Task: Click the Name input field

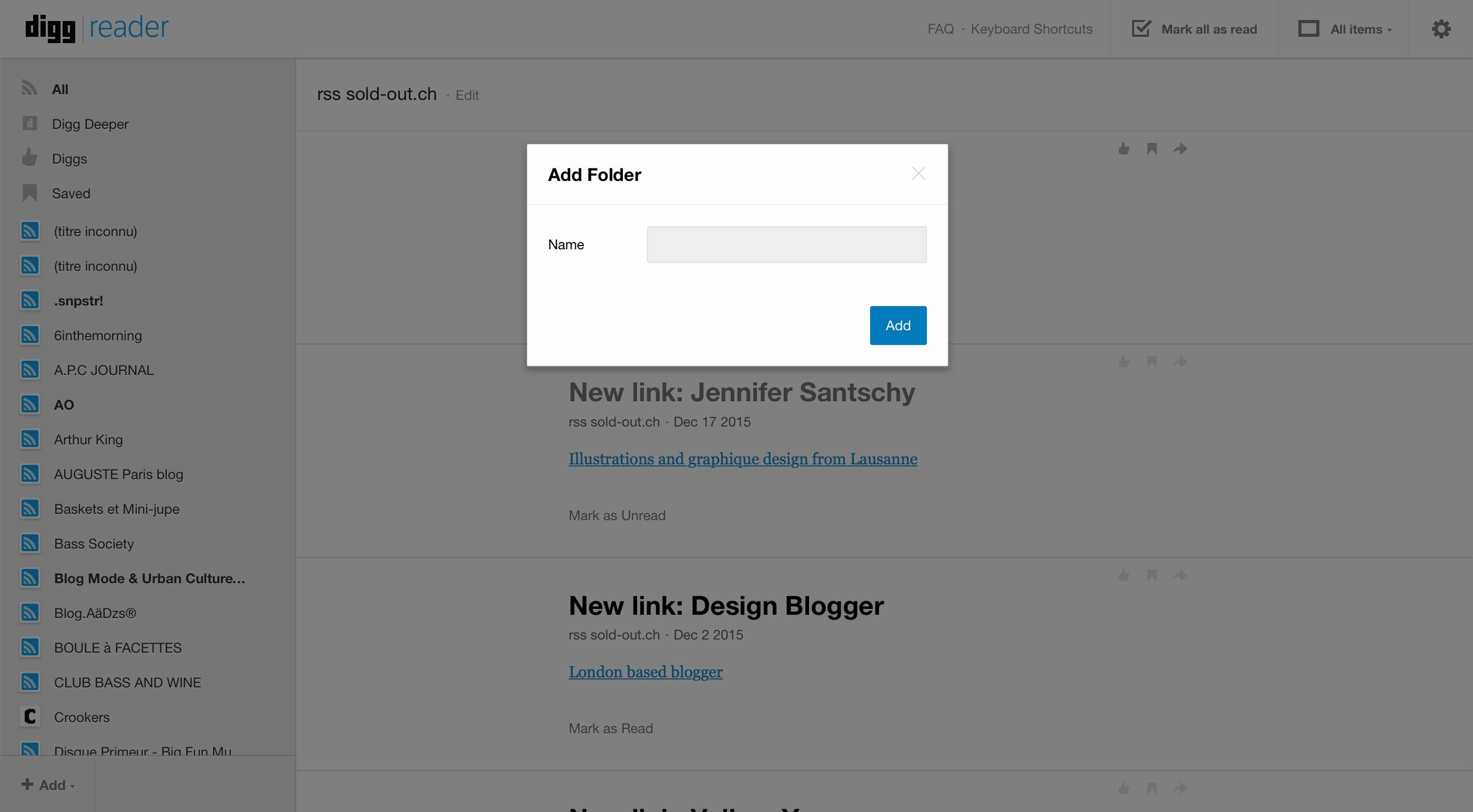Action: click(x=786, y=244)
